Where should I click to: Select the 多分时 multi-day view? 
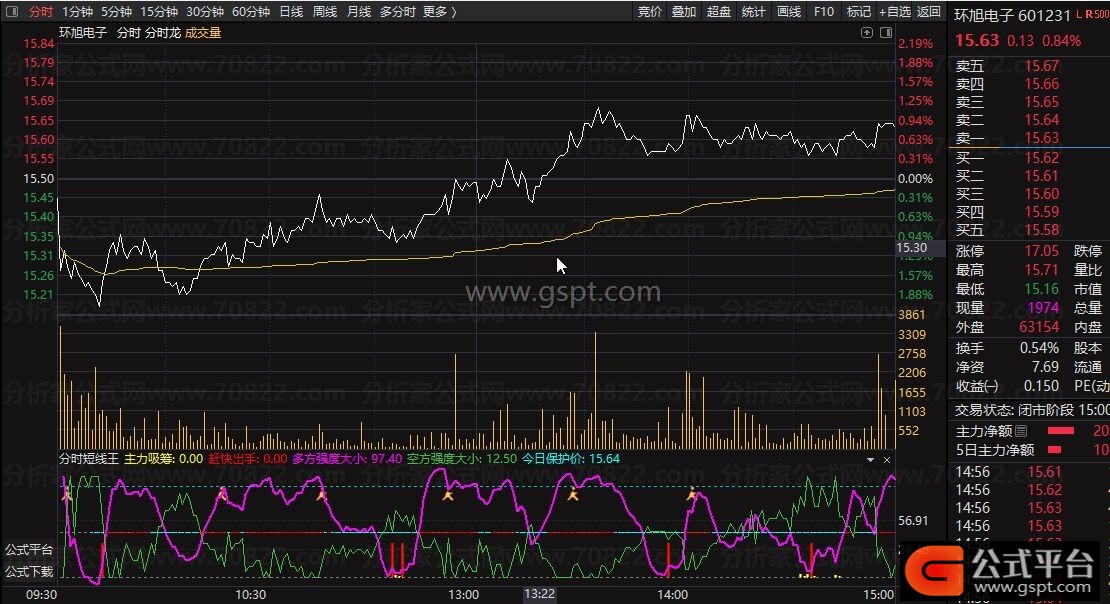click(x=398, y=11)
